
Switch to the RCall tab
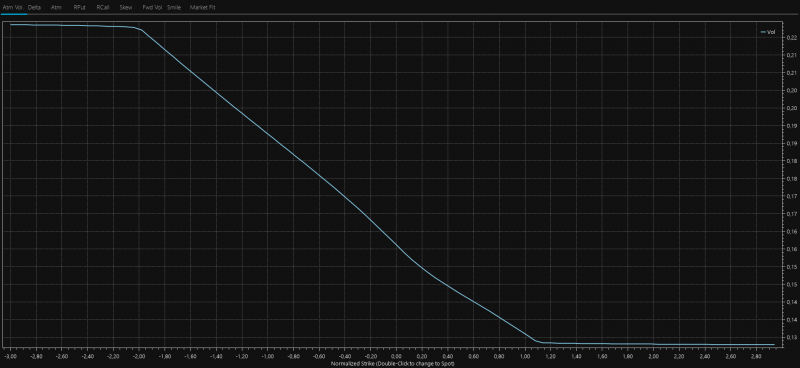coord(103,8)
